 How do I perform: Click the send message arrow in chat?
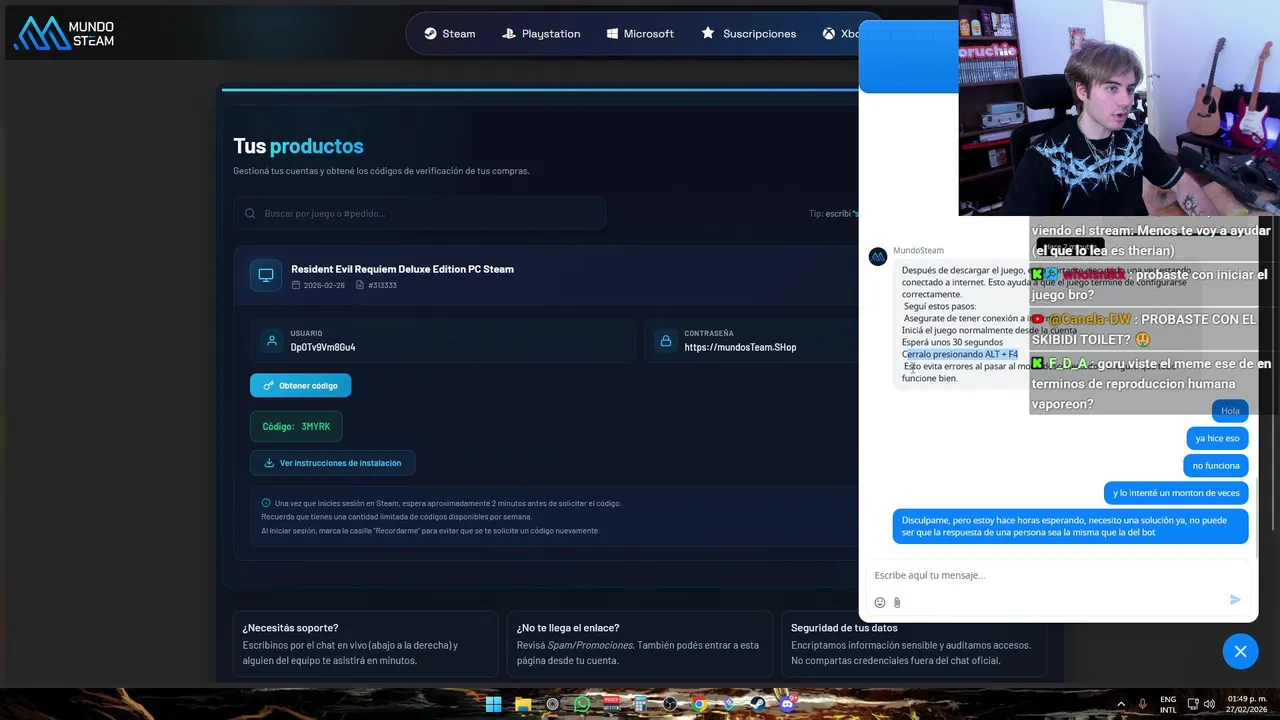(1235, 599)
